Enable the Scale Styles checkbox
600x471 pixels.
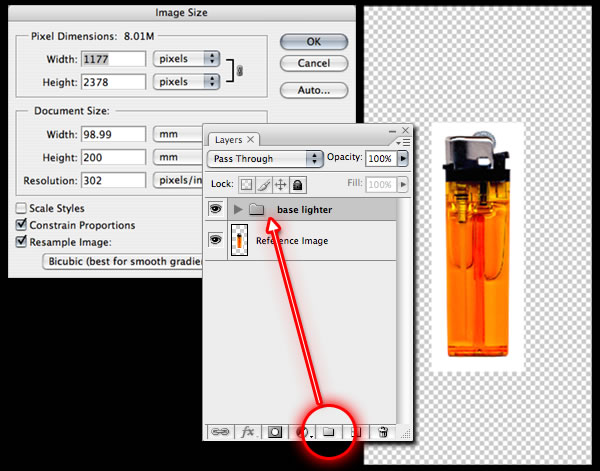tap(21, 209)
